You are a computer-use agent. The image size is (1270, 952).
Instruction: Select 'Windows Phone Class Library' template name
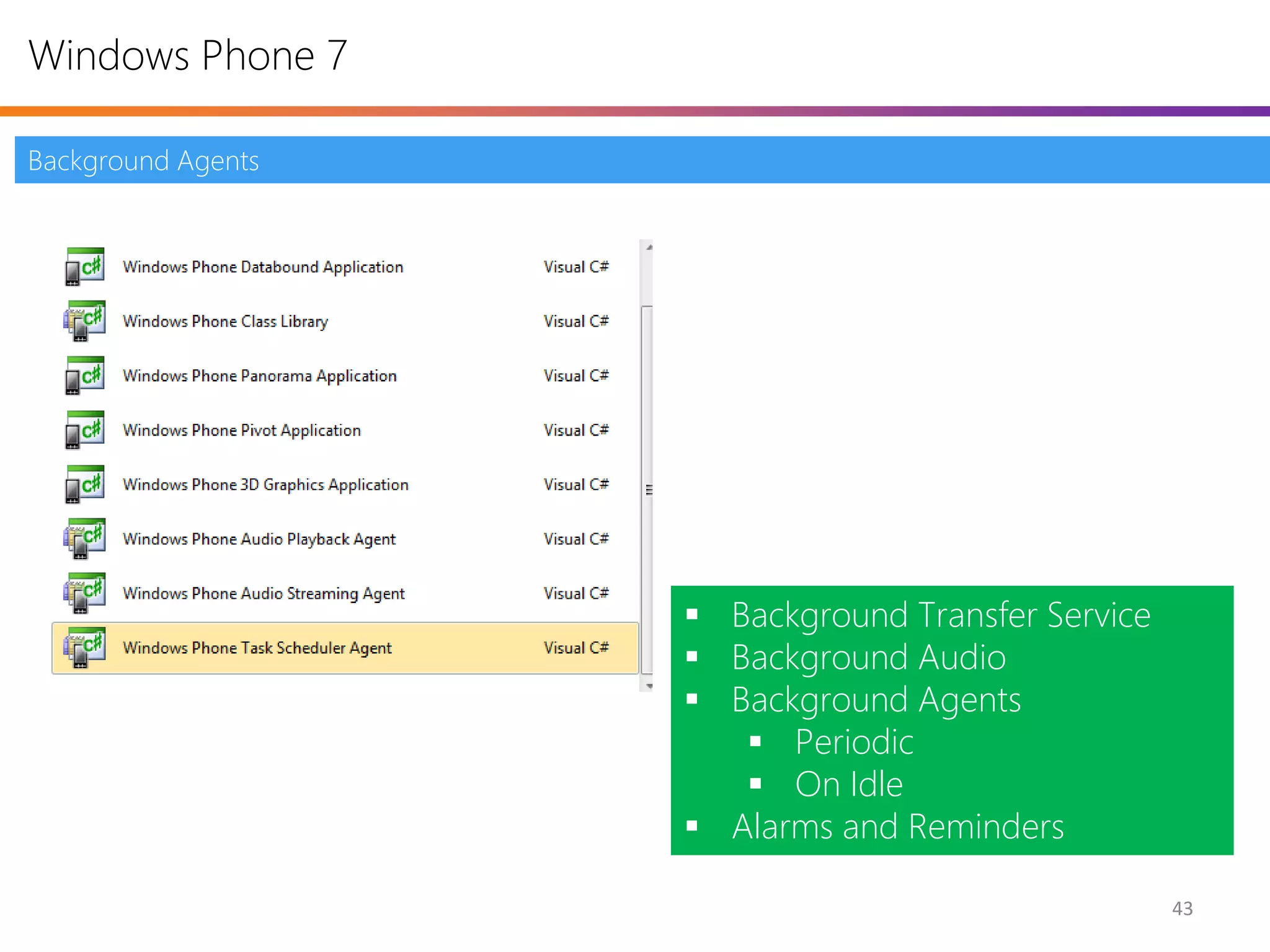225,322
